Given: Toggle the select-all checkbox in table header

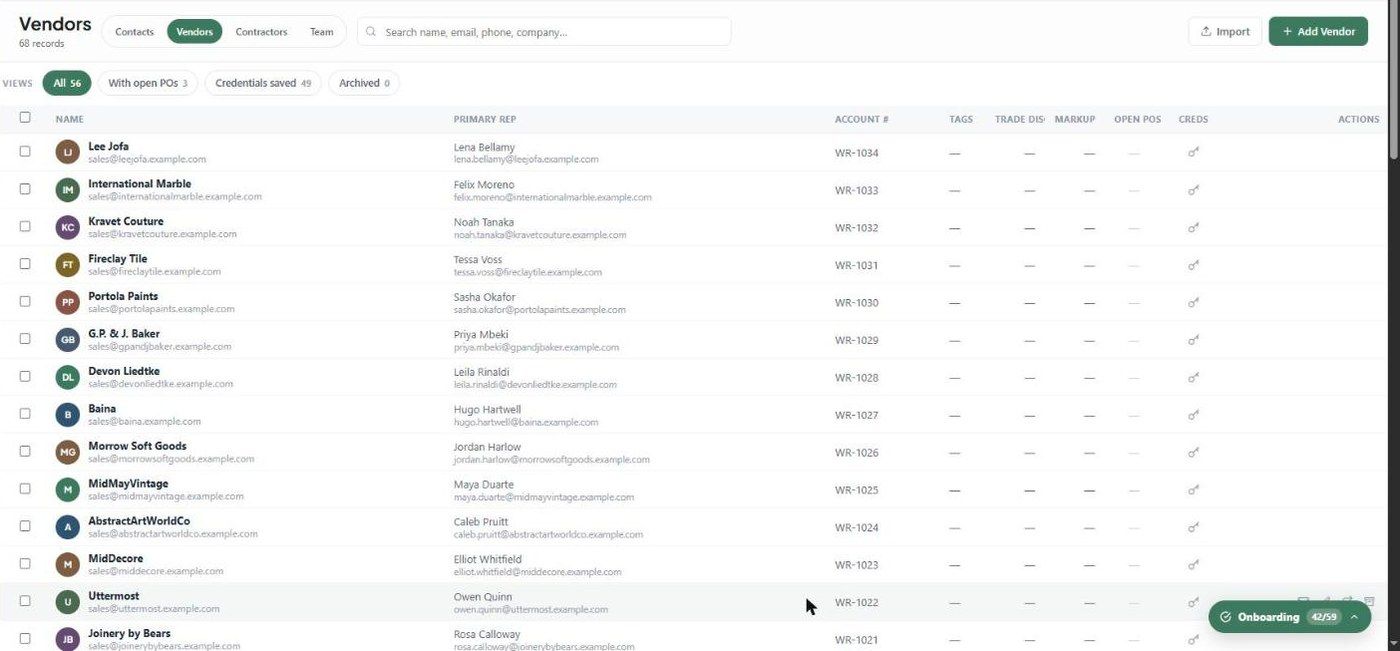Looking at the screenshot, I should pos(25,117).
